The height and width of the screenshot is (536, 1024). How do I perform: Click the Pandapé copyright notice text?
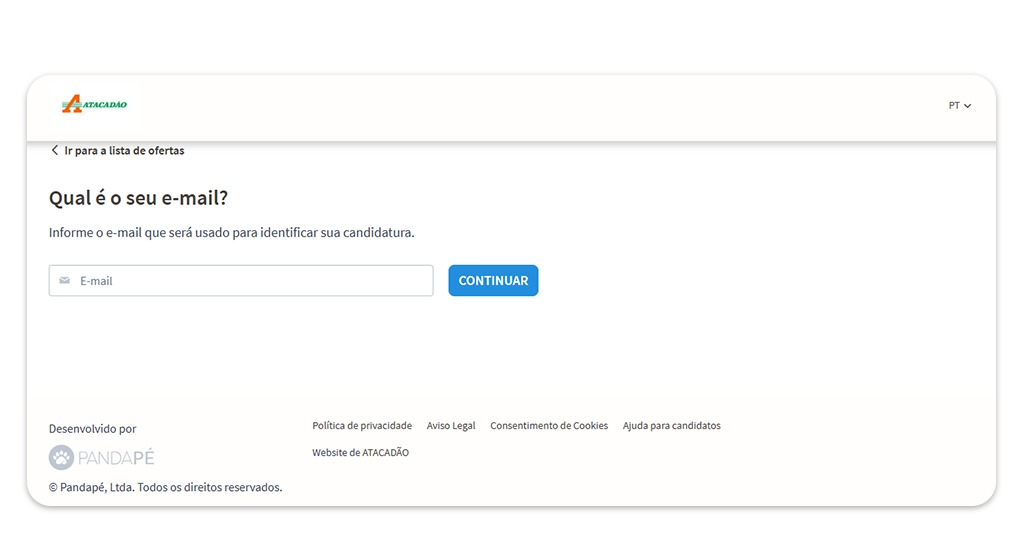[x=166, y=487]
